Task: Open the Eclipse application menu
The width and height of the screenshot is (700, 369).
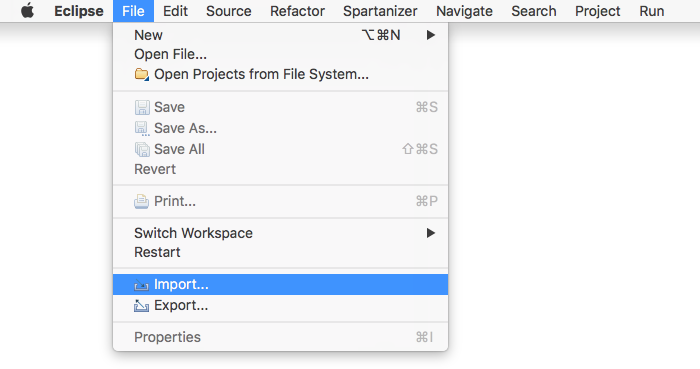Action: coord(79,11)
